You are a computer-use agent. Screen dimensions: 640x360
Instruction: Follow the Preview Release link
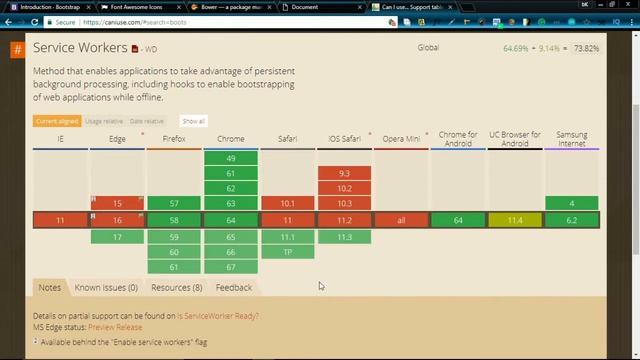pyautogui.click(x=115, y=327)
